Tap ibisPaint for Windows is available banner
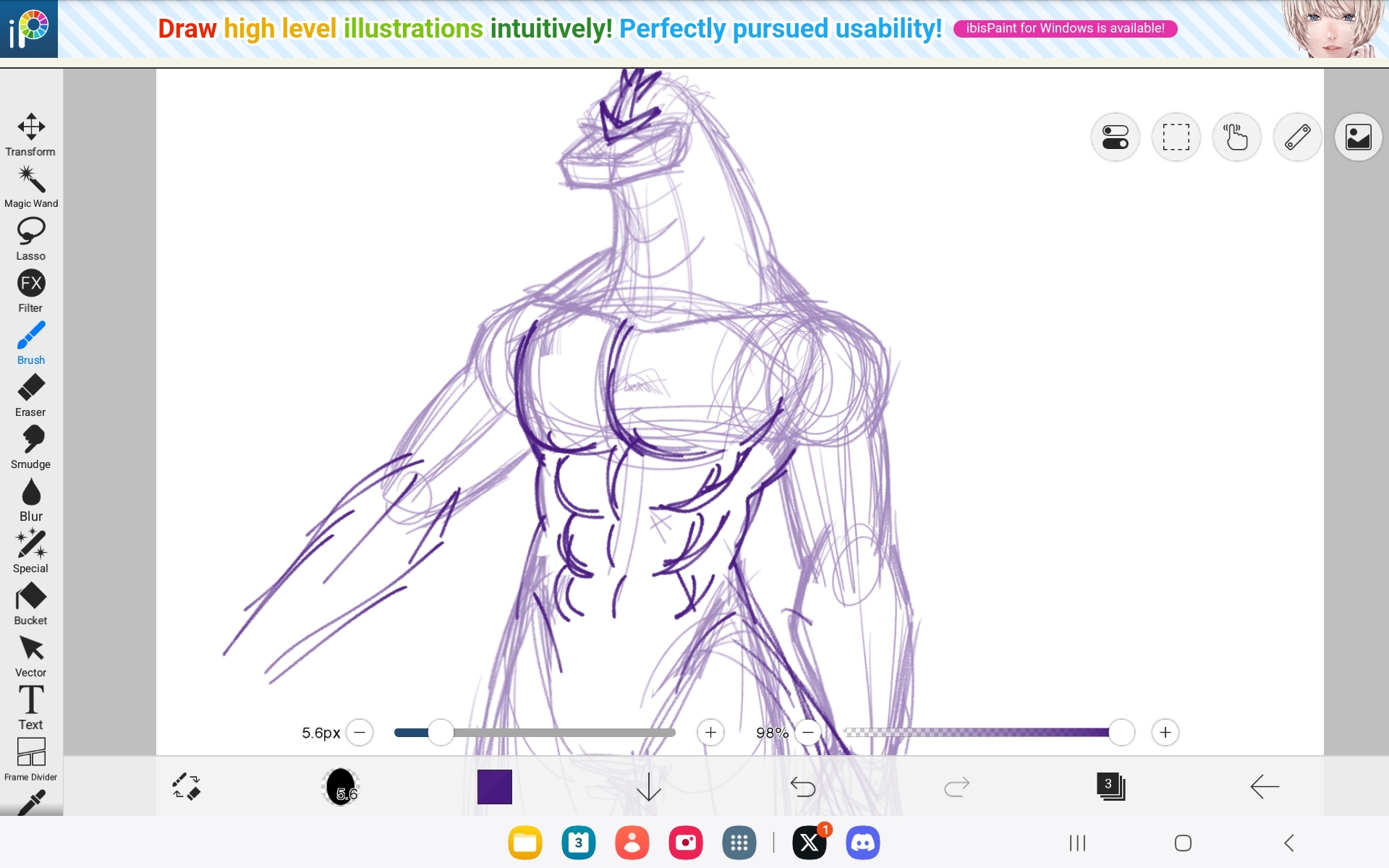This screenshot has height=868, width=1389. click(1065, 28)
